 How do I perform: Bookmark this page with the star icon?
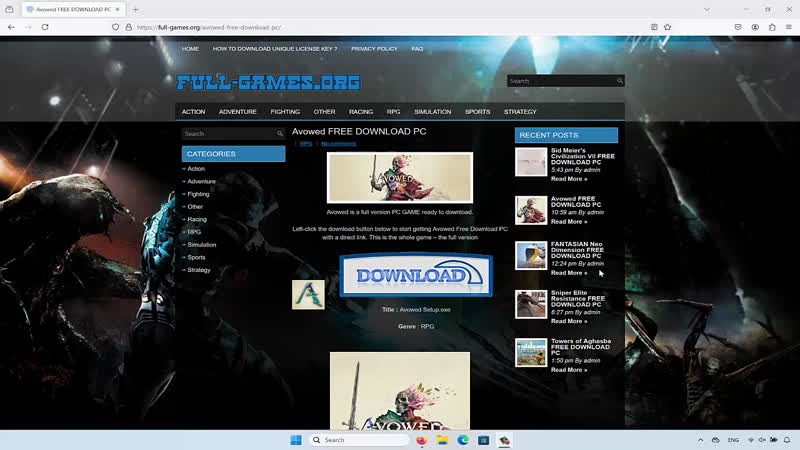coord(668,27)
